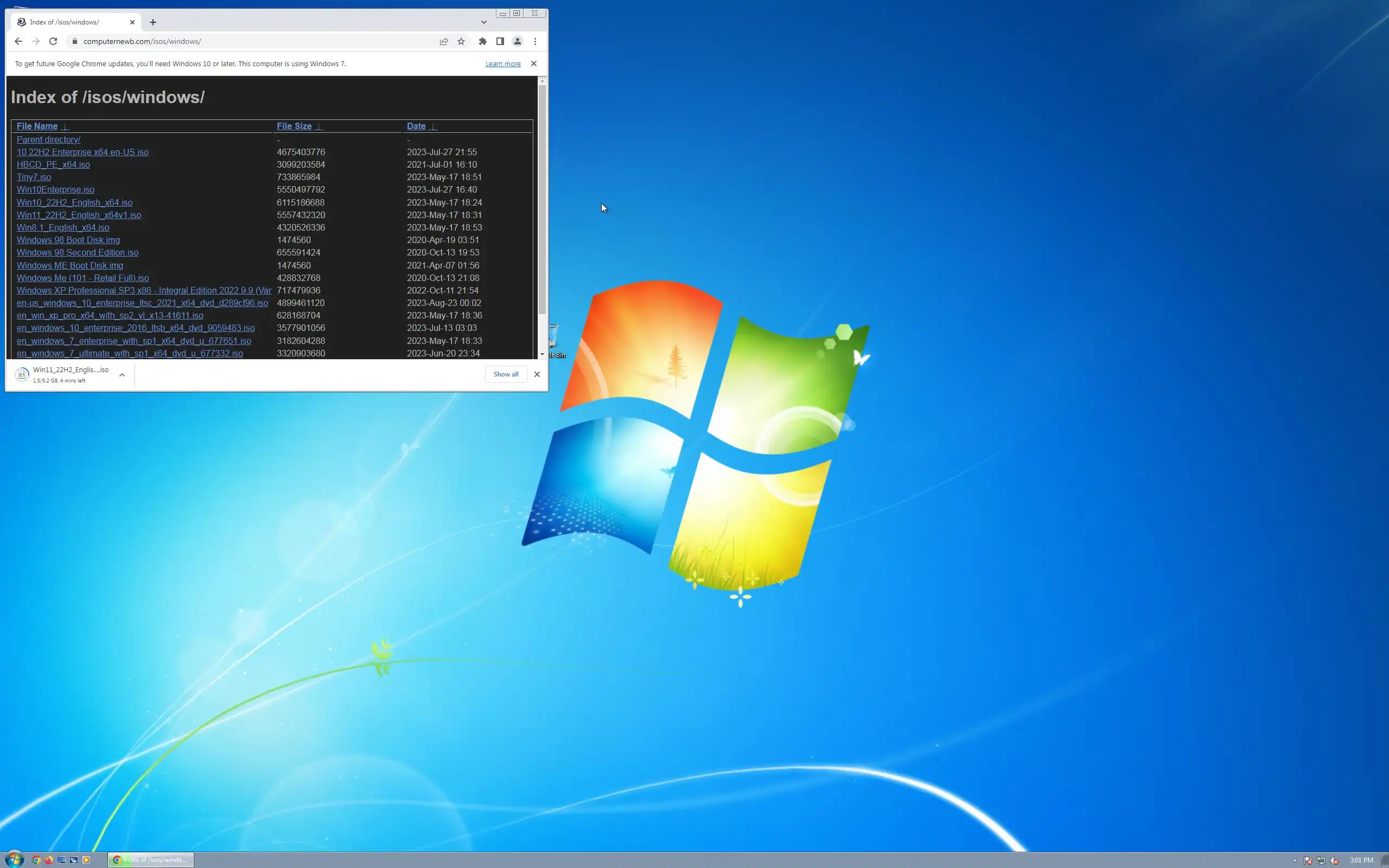The height and width of the screenshot is (868, 1389).
Task: Click the browser Back arrow
Action: click(18, 41)
